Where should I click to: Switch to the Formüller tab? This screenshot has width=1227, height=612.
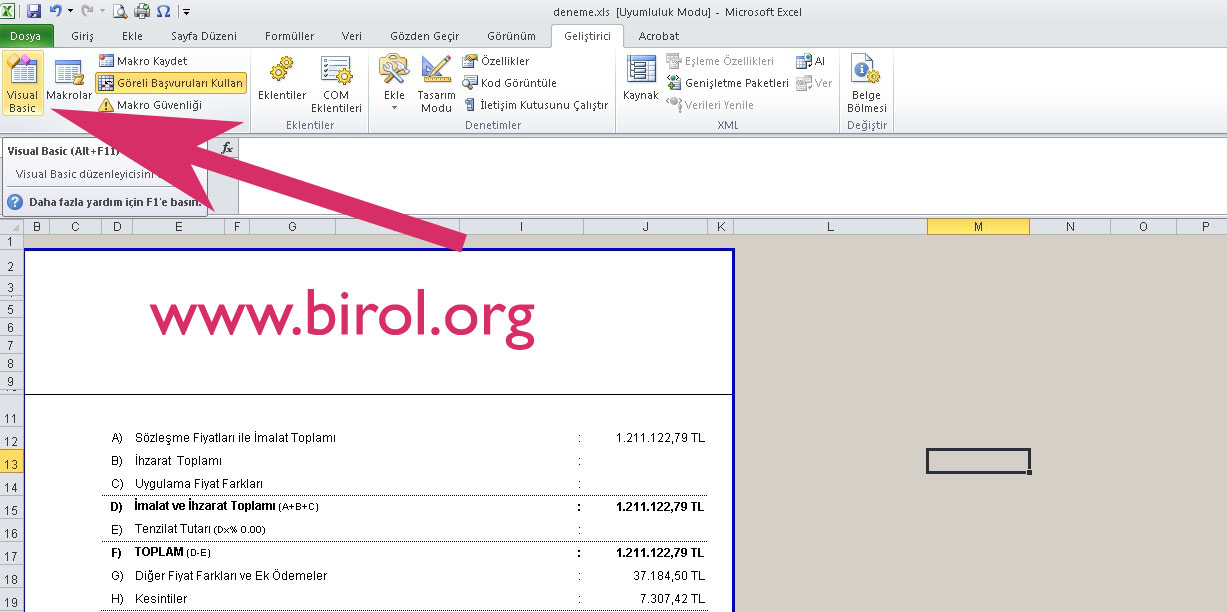click(x=290, y=36)
